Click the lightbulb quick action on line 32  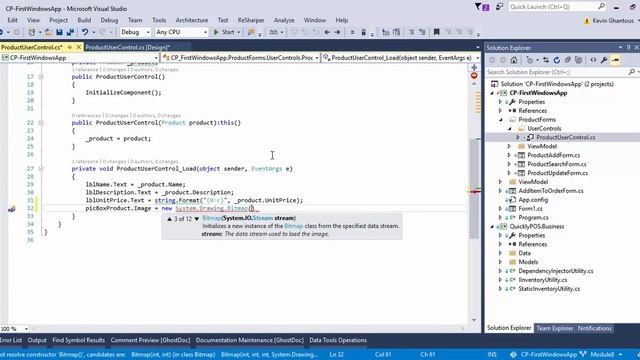pyautogui.click(x=11, y=209)
